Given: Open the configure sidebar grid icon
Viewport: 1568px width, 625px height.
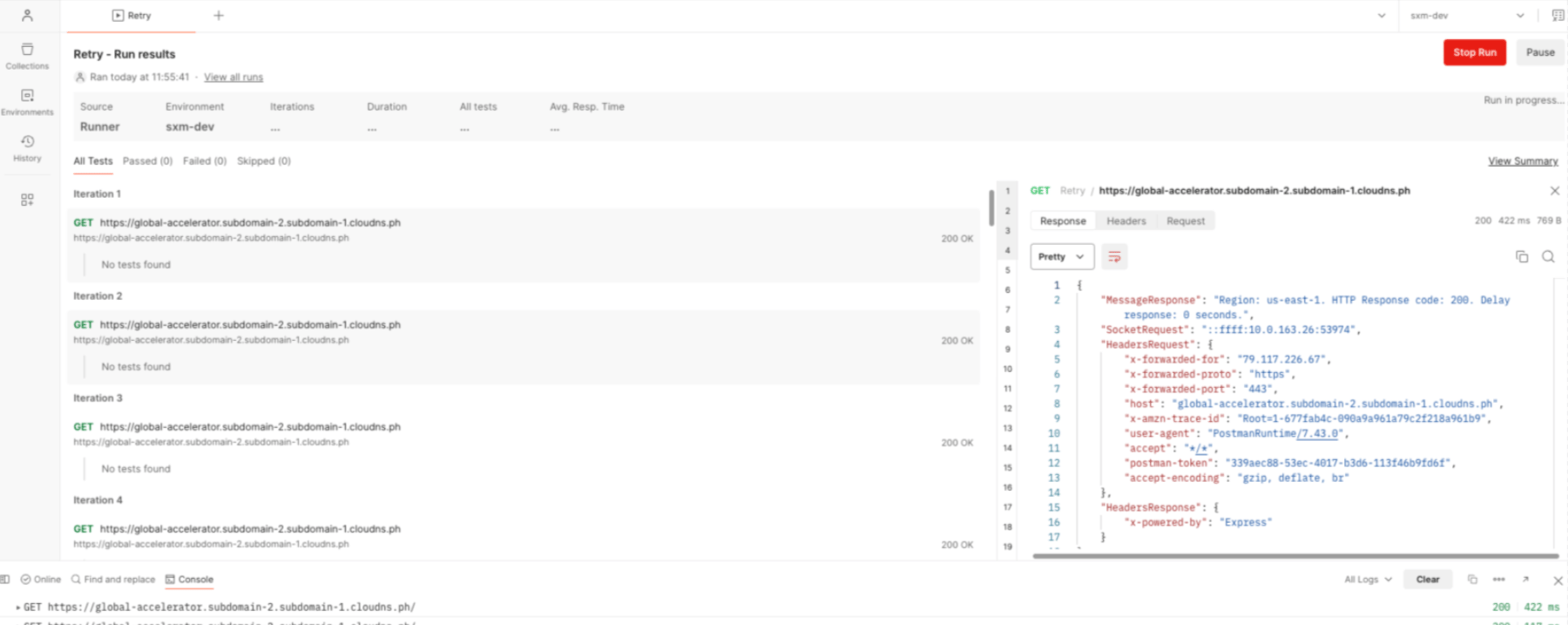Looking at the screenshot, I should (x=27, y=200).
